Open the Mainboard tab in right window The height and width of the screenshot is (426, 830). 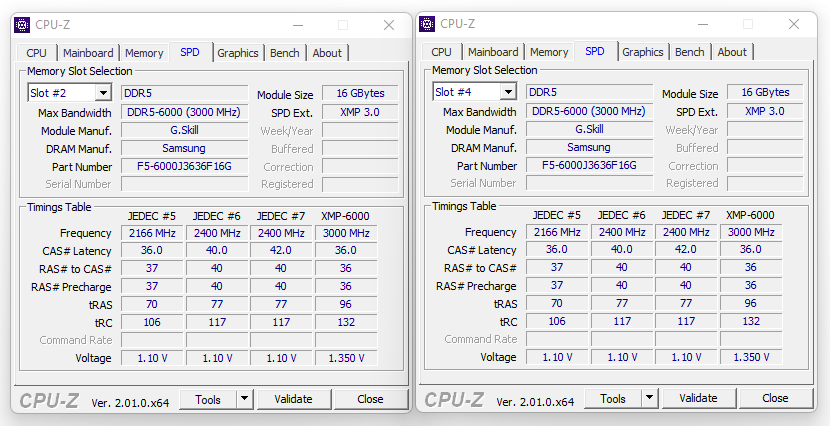pos(493,52)
